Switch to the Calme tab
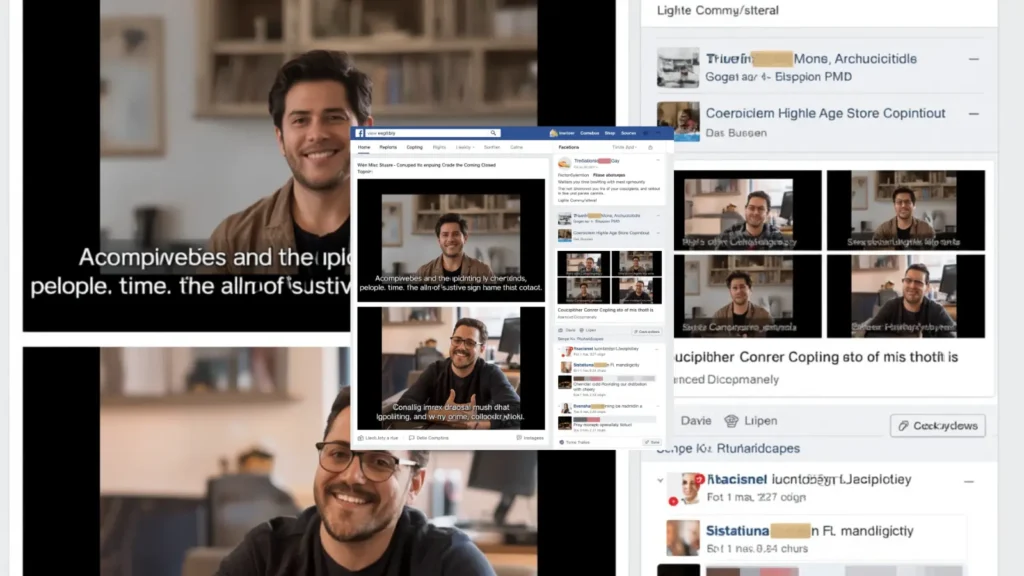 pyautogui.click(x=517, y=148)
